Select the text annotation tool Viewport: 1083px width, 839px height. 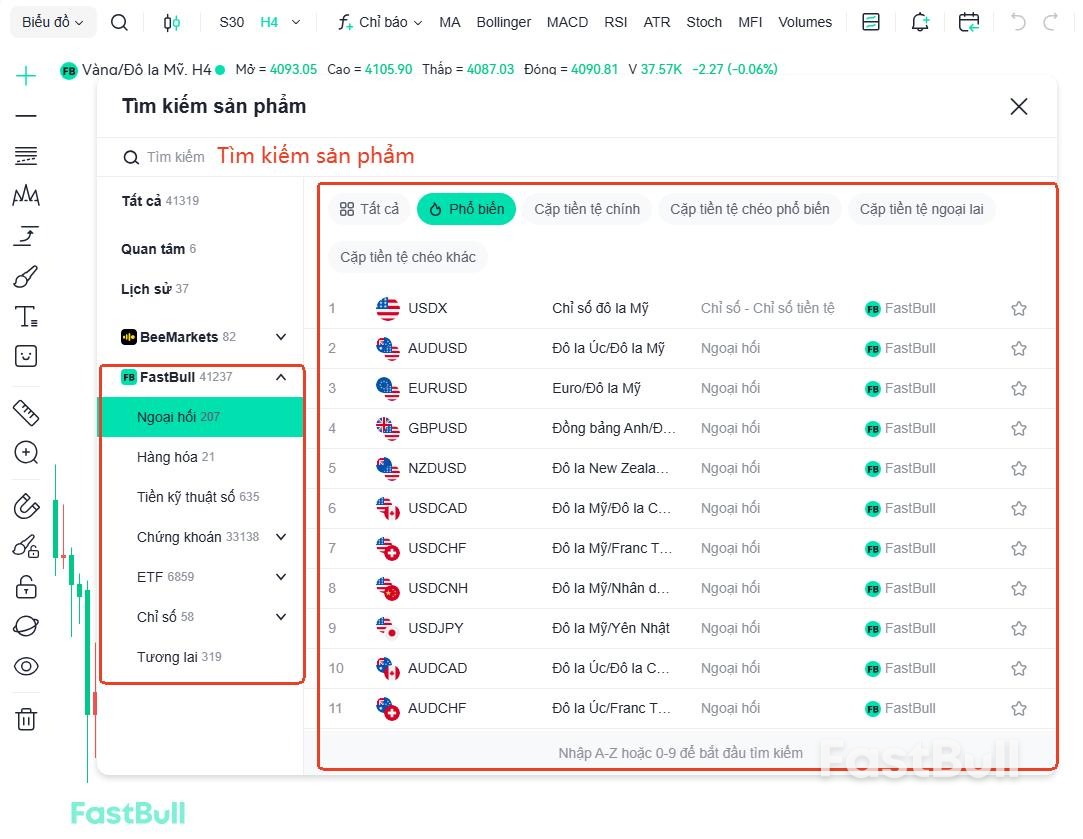(26, 316)
